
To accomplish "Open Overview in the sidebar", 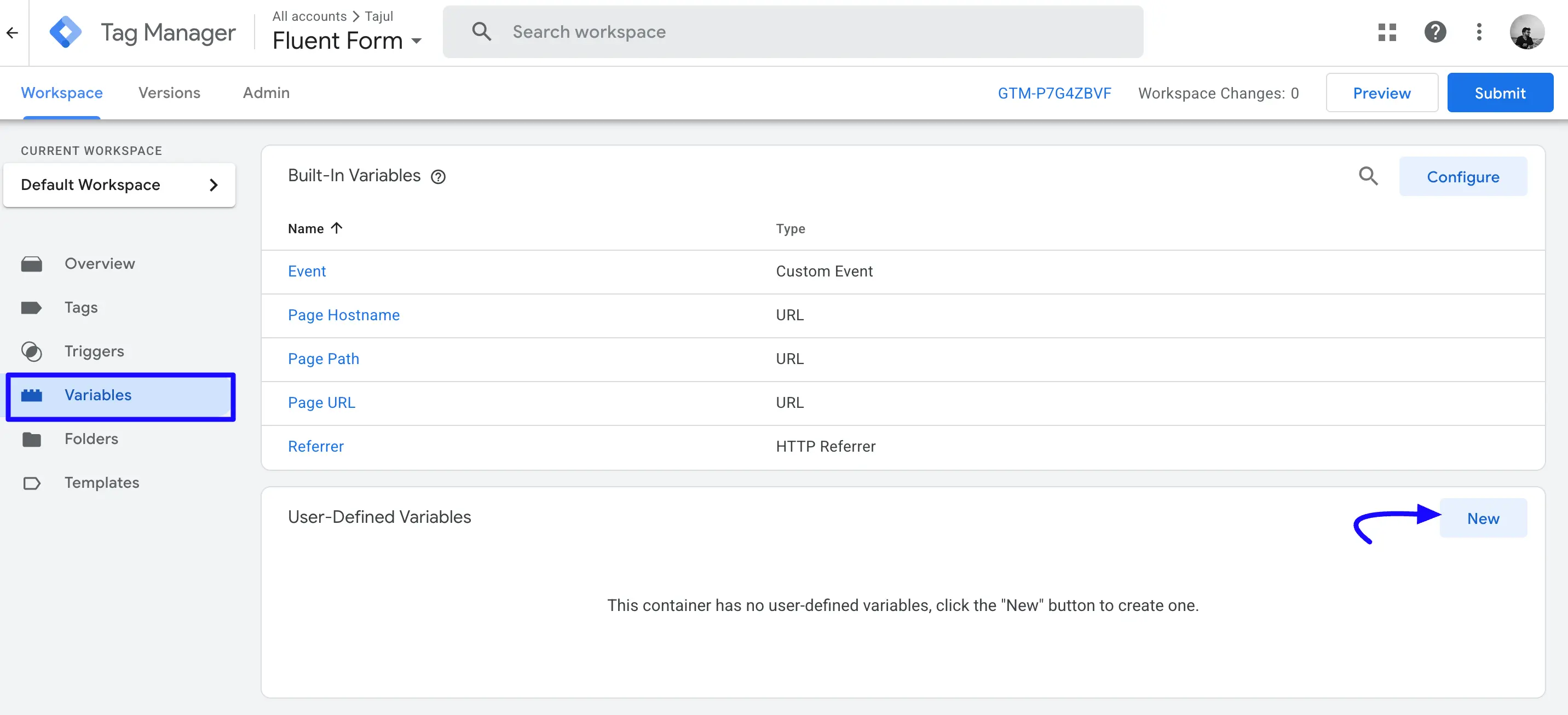I will tap(100, 263).
